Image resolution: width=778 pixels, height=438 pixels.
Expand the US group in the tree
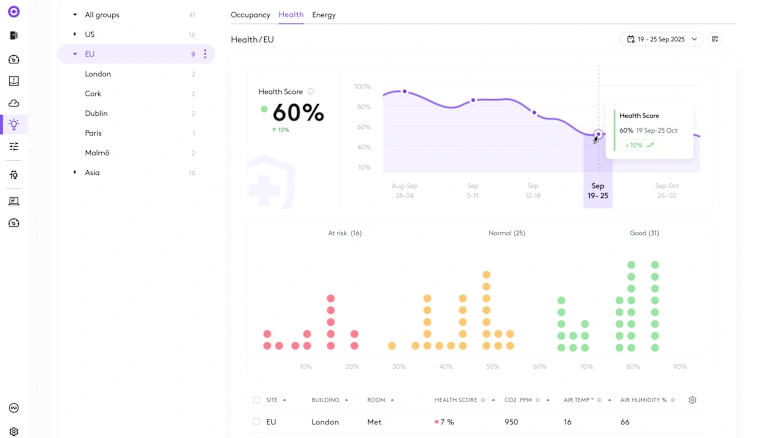(75, 34)
